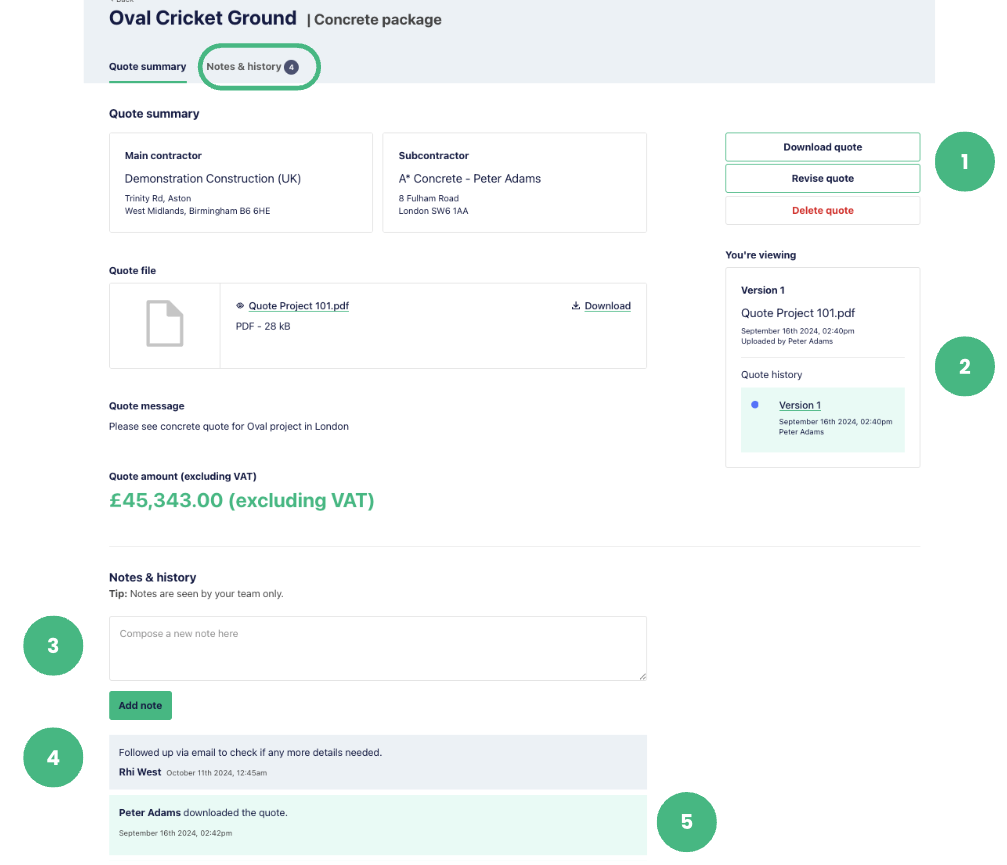Click the Oval Cricket Ground page title
Viewport: 1007px width, 865px height.
[x=203, y=18]
